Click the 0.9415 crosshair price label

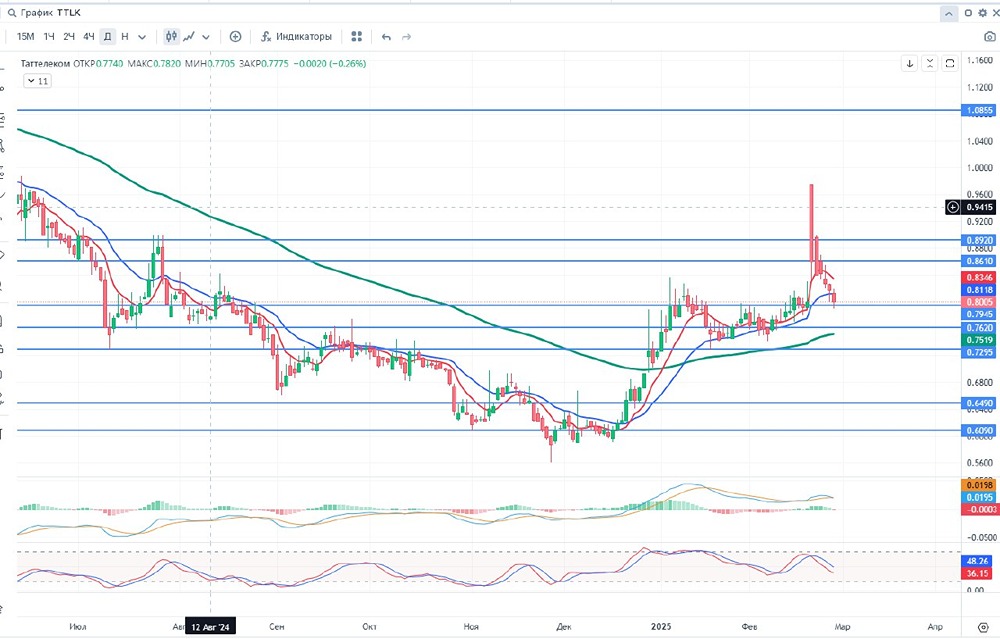tap(980, 207)
